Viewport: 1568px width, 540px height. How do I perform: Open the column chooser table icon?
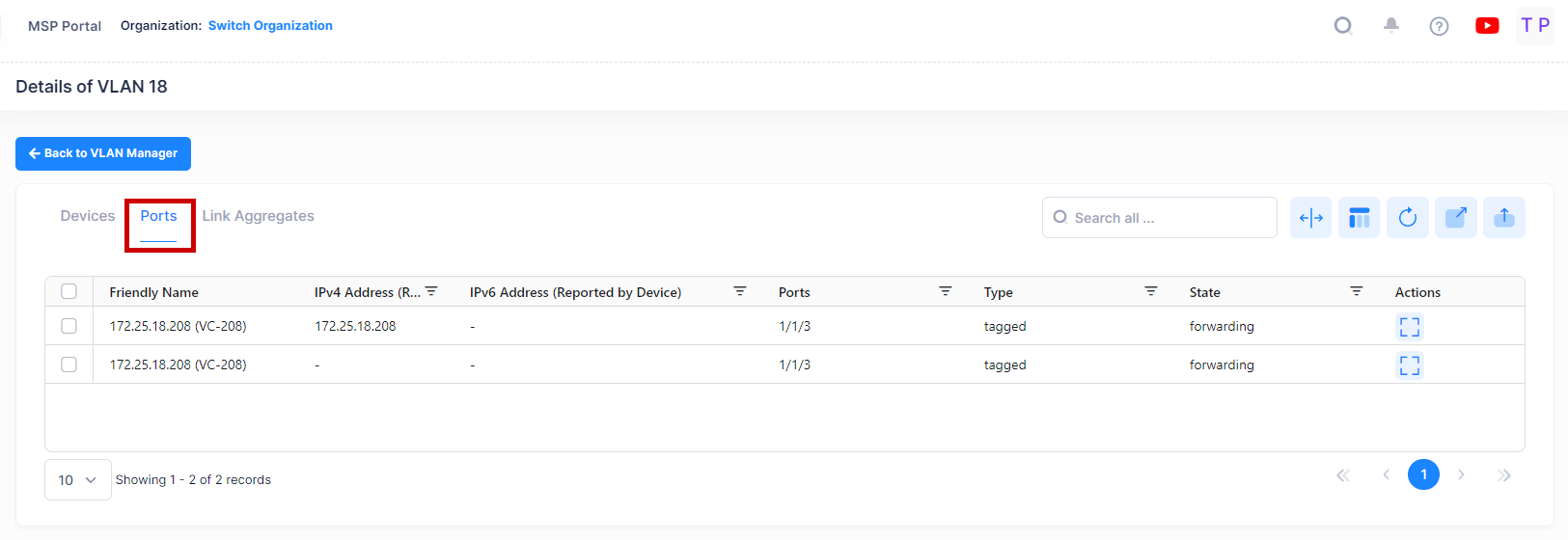click(1359, 218)
